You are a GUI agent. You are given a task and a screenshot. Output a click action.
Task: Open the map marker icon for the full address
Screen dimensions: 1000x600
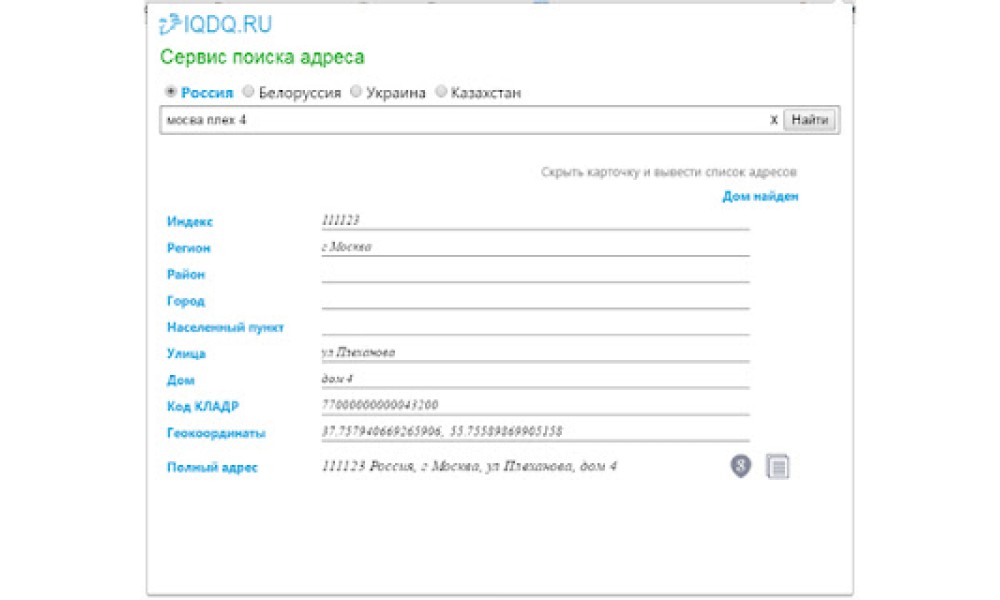[740, 466]
